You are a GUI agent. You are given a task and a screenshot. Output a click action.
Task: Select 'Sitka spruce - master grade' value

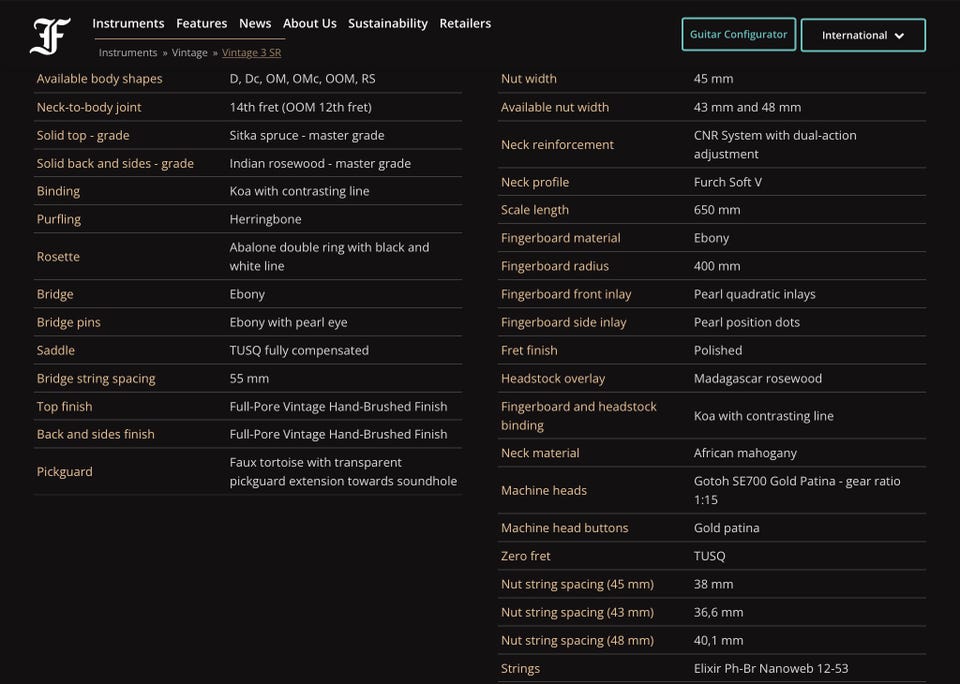[x=307, y=135]
